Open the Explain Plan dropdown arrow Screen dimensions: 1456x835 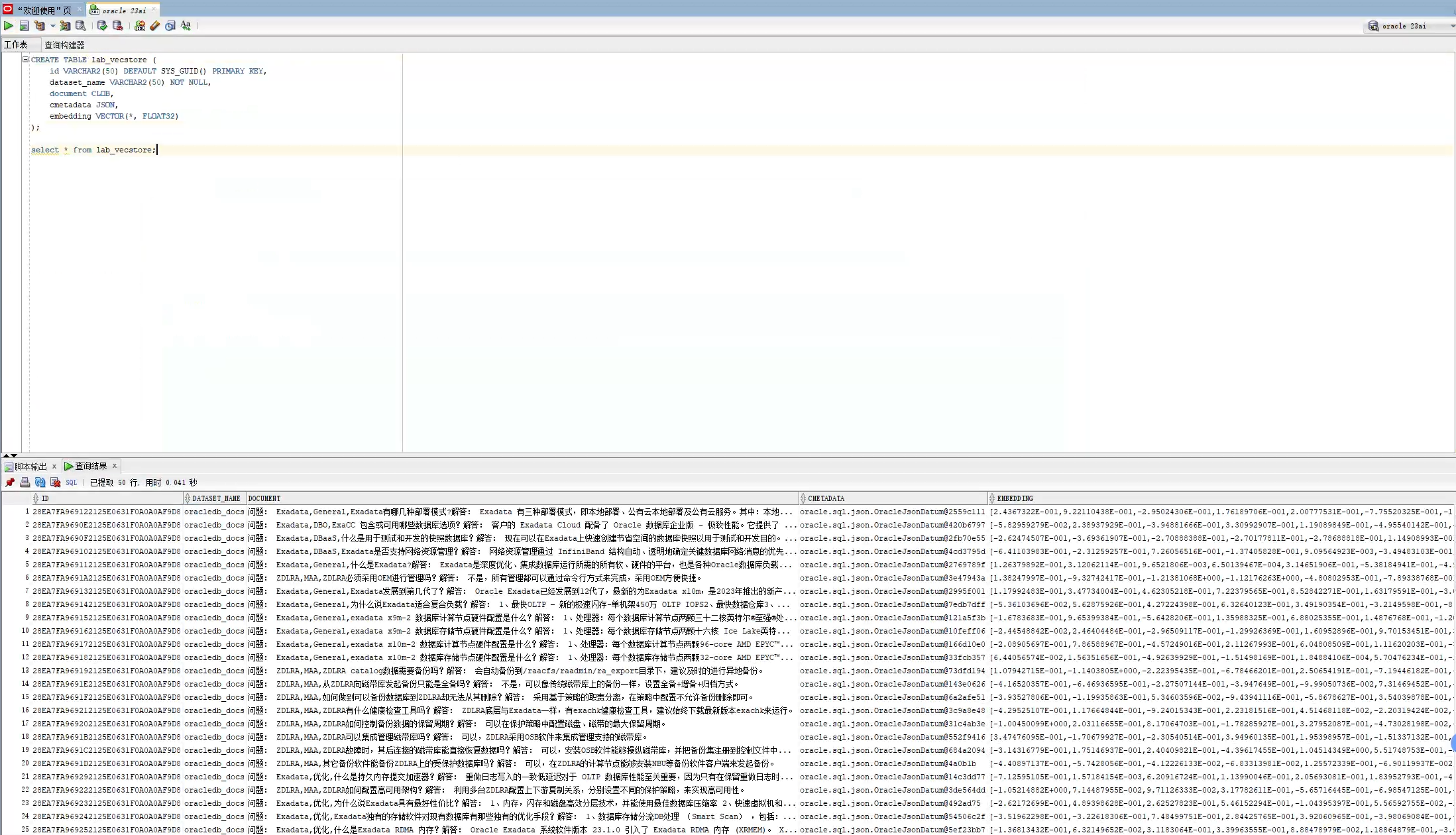pos(53,26)
